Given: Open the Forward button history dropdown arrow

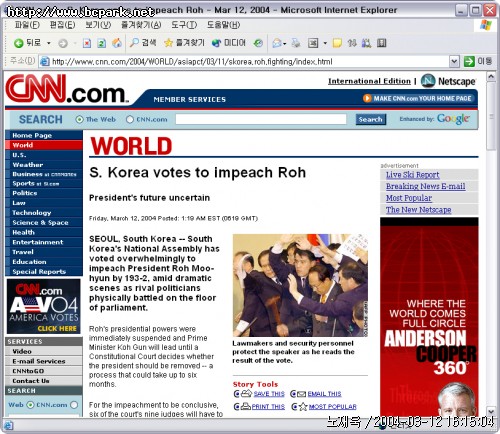Looking at the screenshot, I should [75, 43].
